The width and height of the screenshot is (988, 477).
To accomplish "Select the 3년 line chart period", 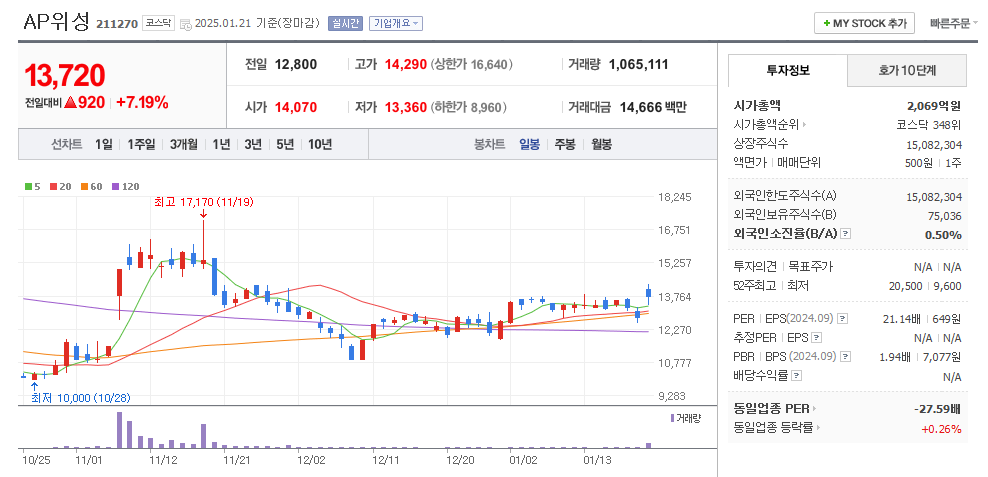I will (253, 144).
